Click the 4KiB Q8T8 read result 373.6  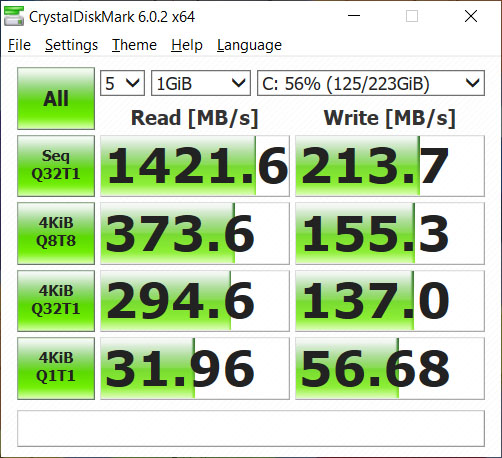195,233
